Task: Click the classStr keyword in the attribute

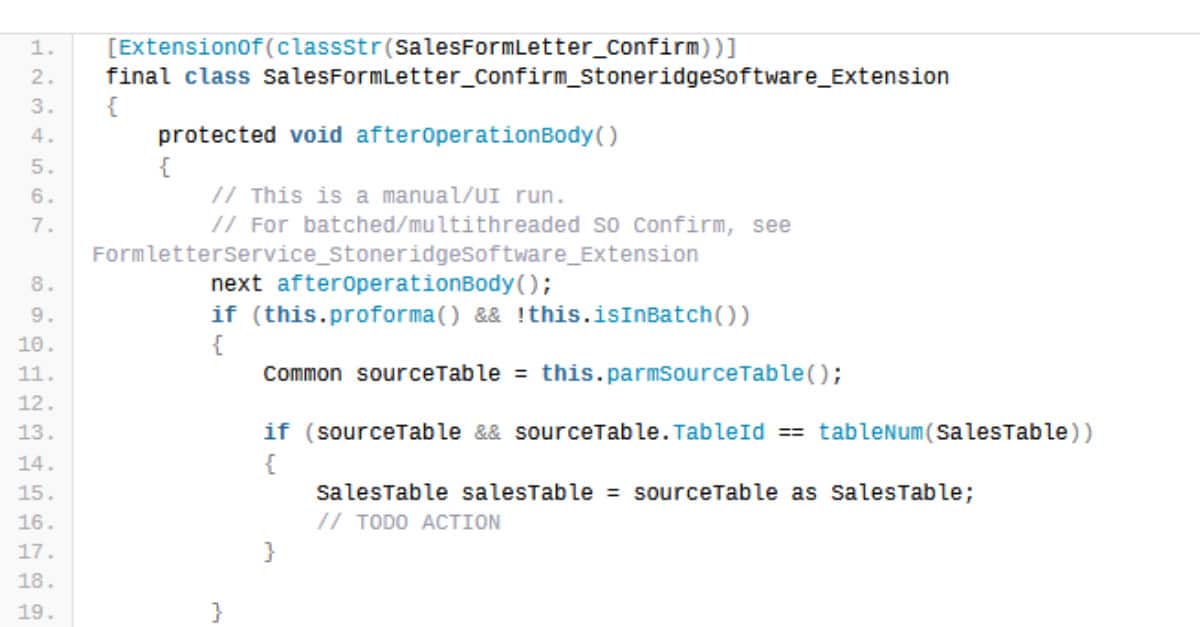Action: click(x=323, y=47)
